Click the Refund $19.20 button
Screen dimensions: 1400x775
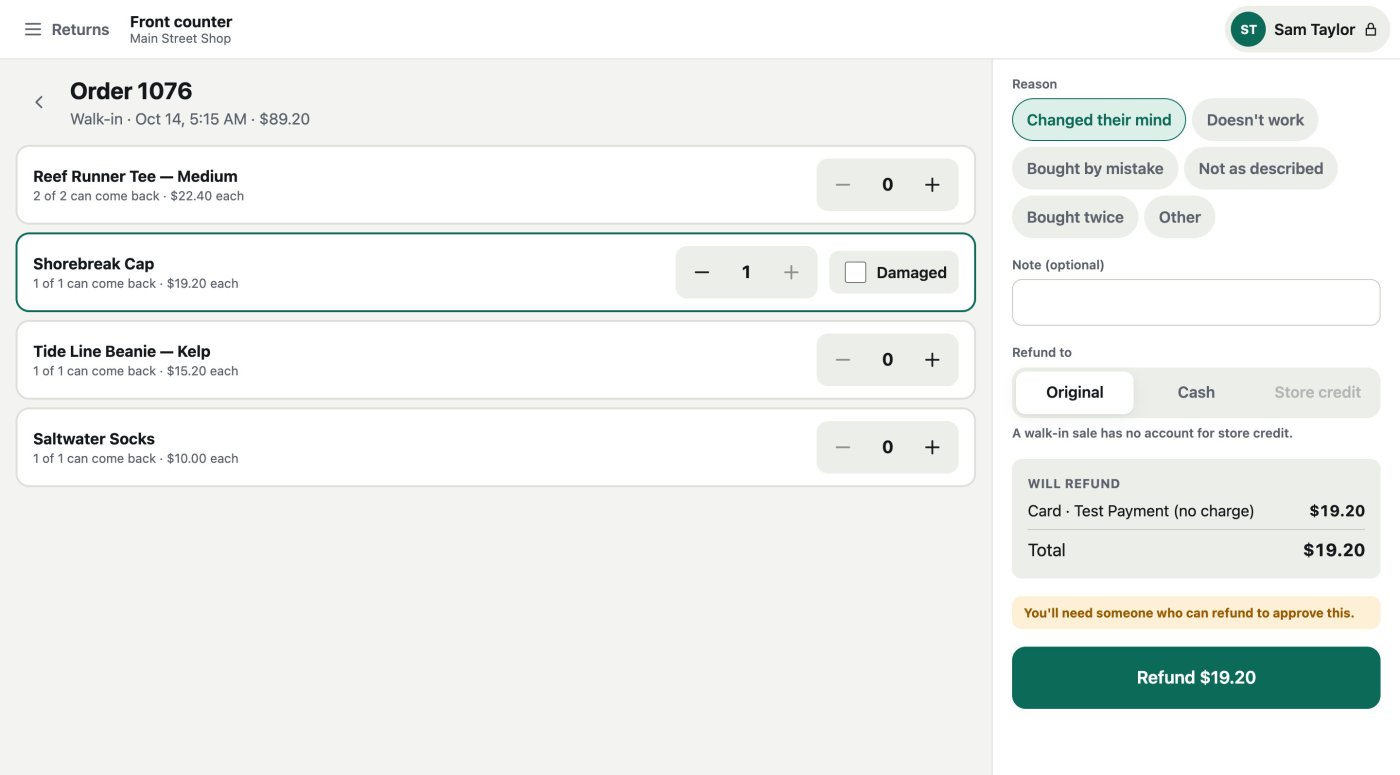click(x=1196, y=678)
